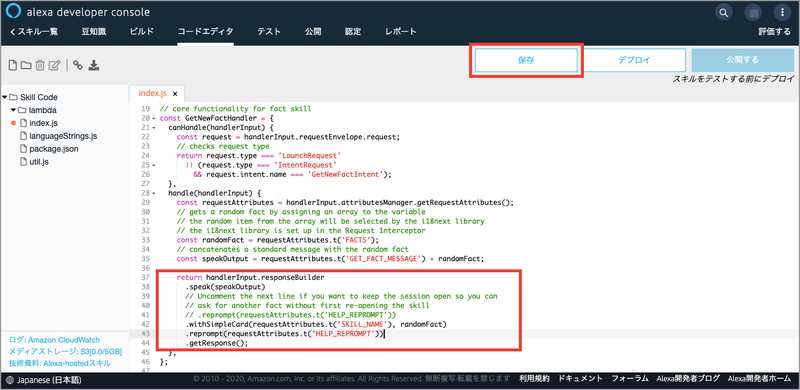Open the three-dot more menu
Screen dimensions: 800x390
[782, 12]
